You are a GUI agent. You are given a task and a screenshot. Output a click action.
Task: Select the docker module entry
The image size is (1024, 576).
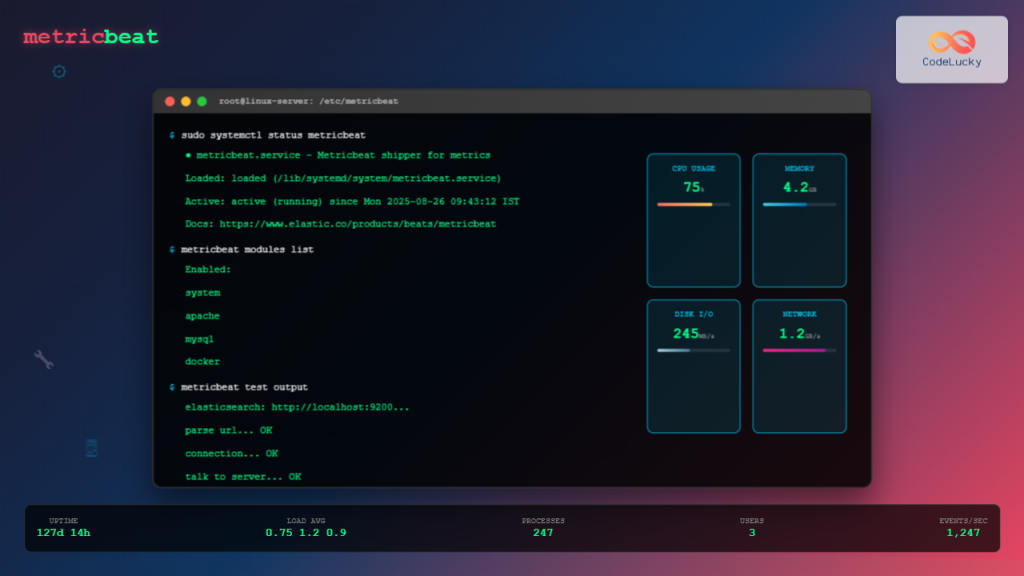pyautogui.click(x=201, y=362)
